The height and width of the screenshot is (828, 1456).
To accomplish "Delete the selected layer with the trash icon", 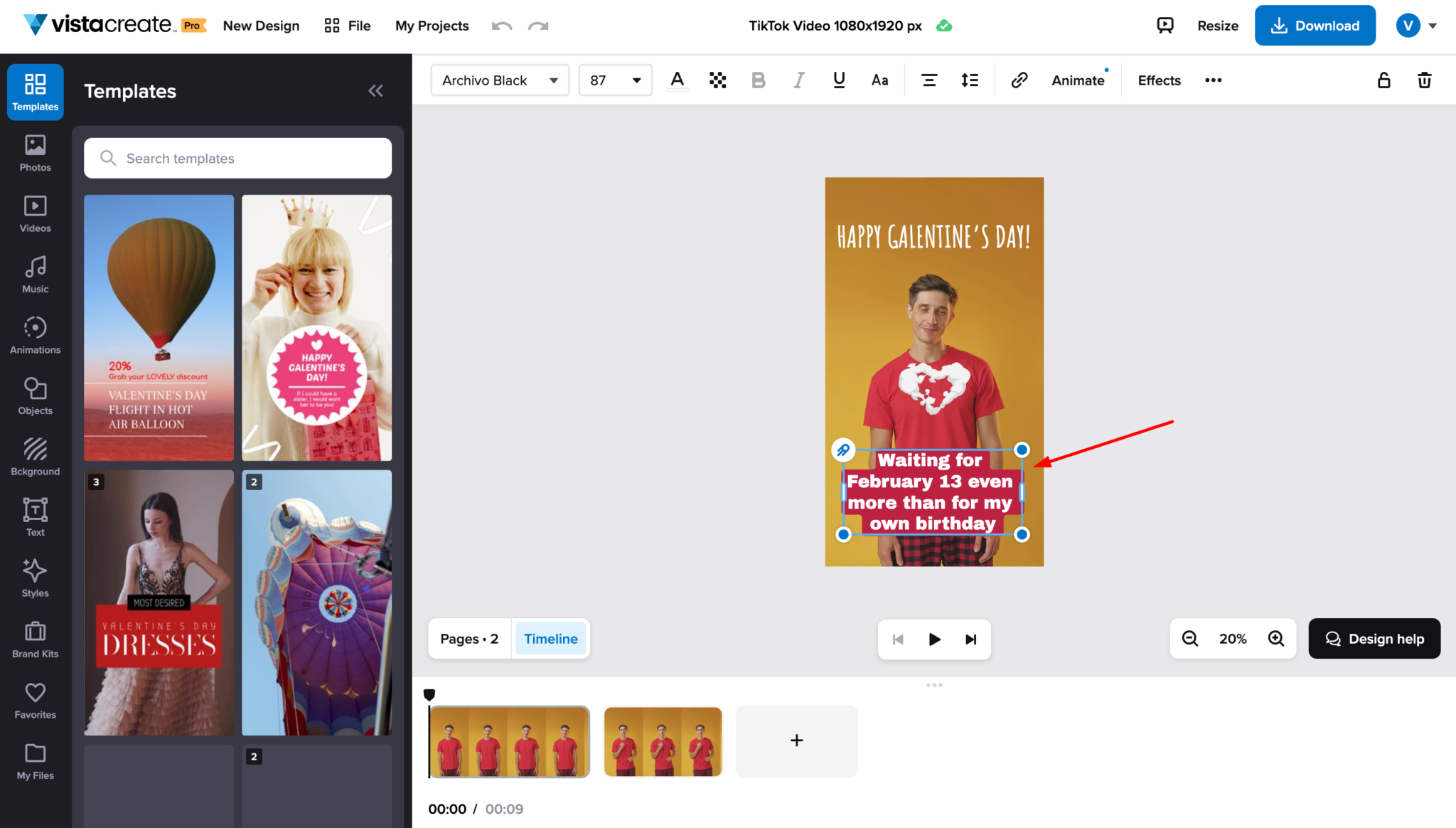I will click(1425, 80).
